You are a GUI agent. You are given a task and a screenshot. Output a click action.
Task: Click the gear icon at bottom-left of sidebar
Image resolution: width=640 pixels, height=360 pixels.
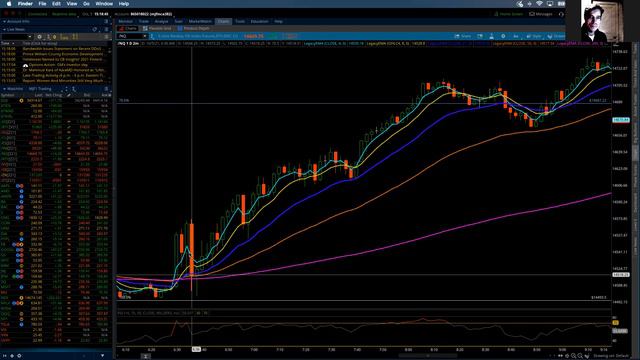[19, 356]
